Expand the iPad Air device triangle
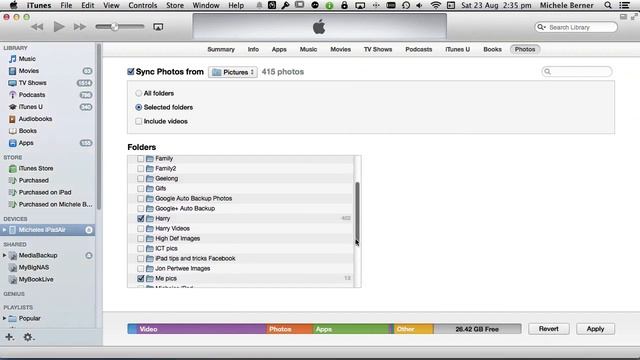Image resolution: width=640 pixels, height=360 pixels. [x=4, y=230]
